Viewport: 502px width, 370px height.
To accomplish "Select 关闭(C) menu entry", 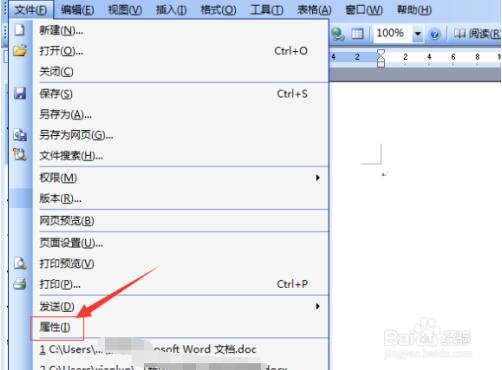I will [180, 71].
